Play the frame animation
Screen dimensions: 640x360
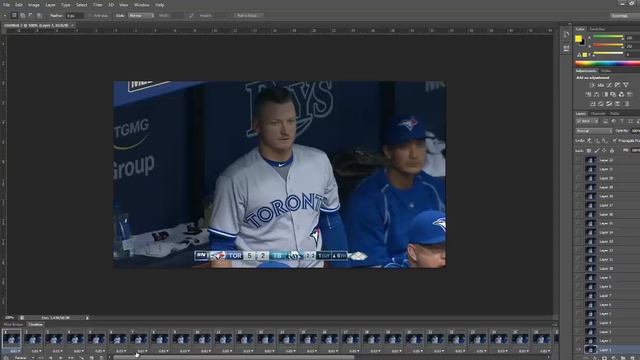[x=60, y=358]
